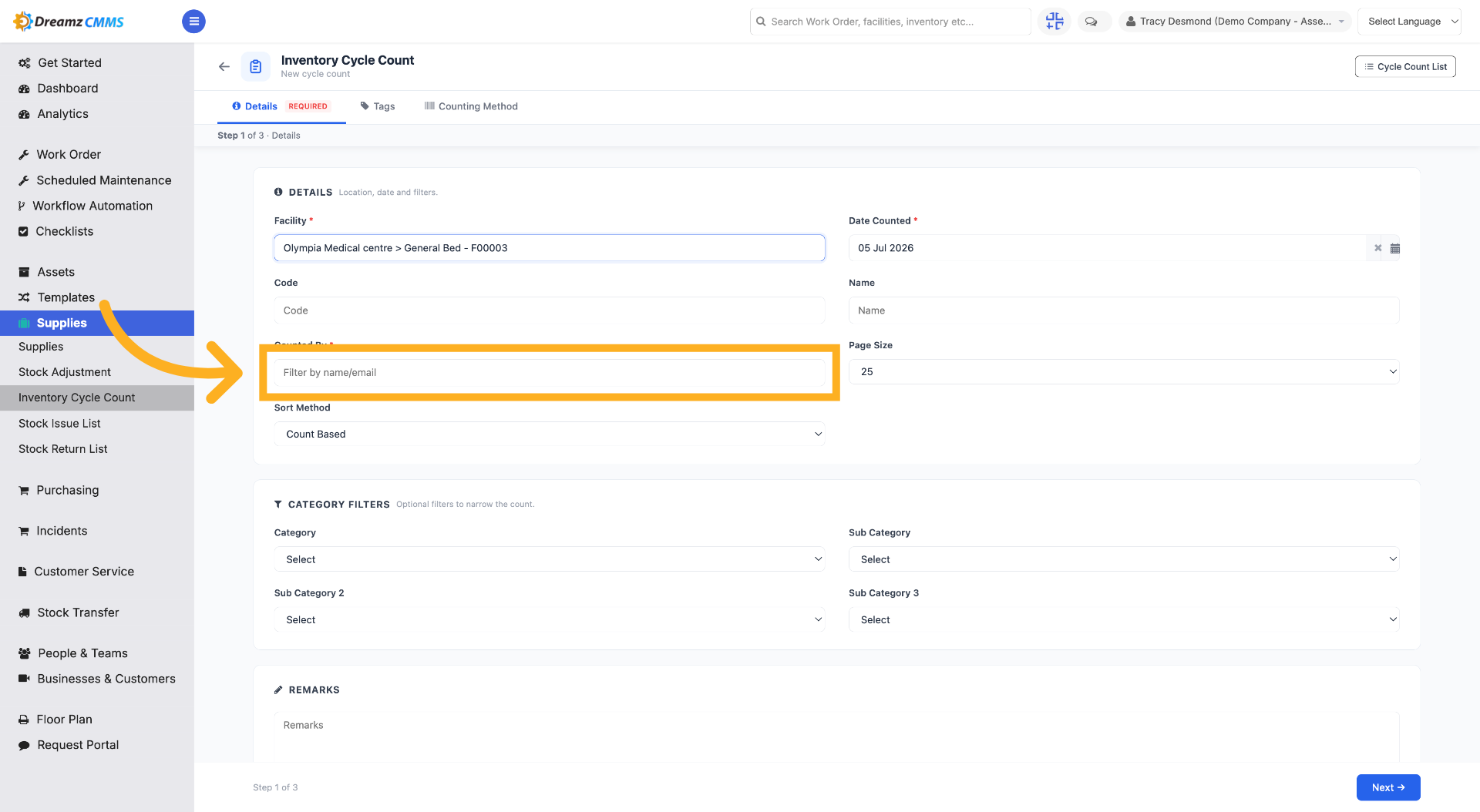Screen dimensions: 1480x812
Task: Open Businesses & Customers in the sidebar
Action: point(106,679)
